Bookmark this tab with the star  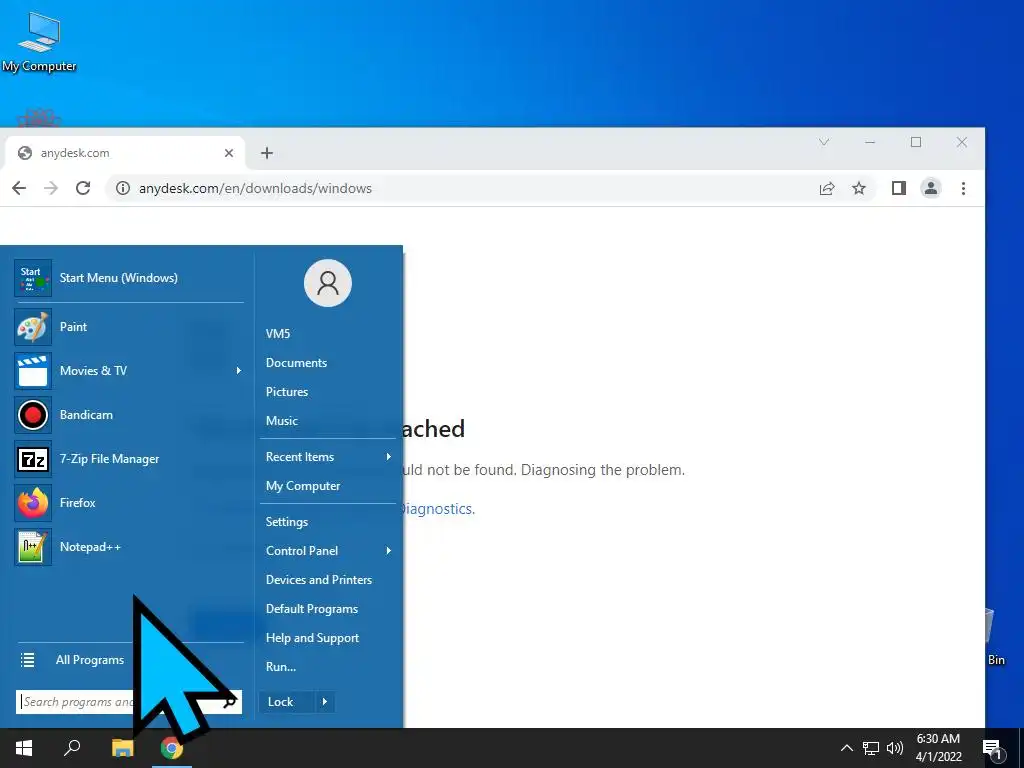point(859,188)
